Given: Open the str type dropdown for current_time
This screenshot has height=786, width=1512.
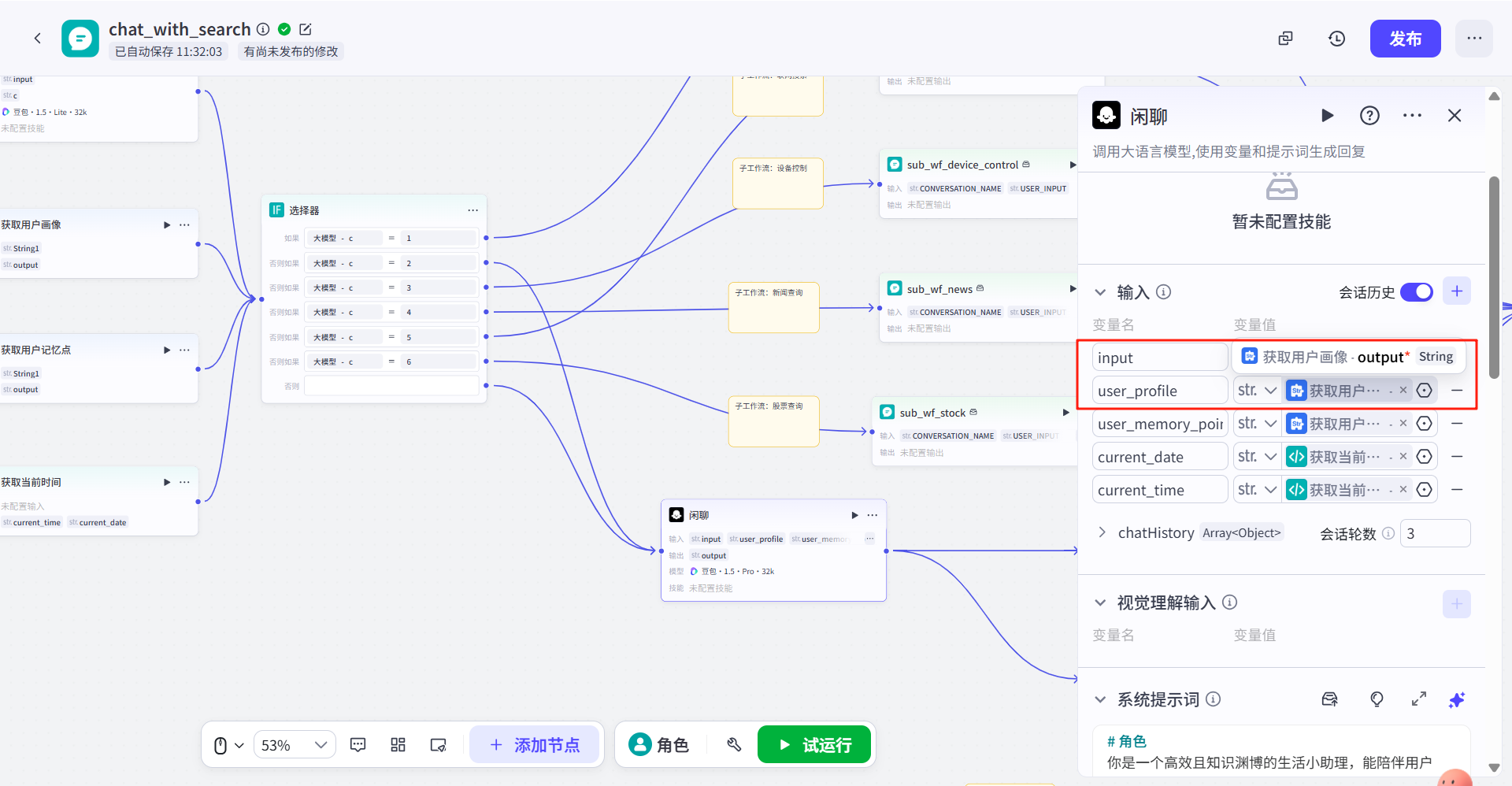Looking at the screenshot, I should (1257, 490).
